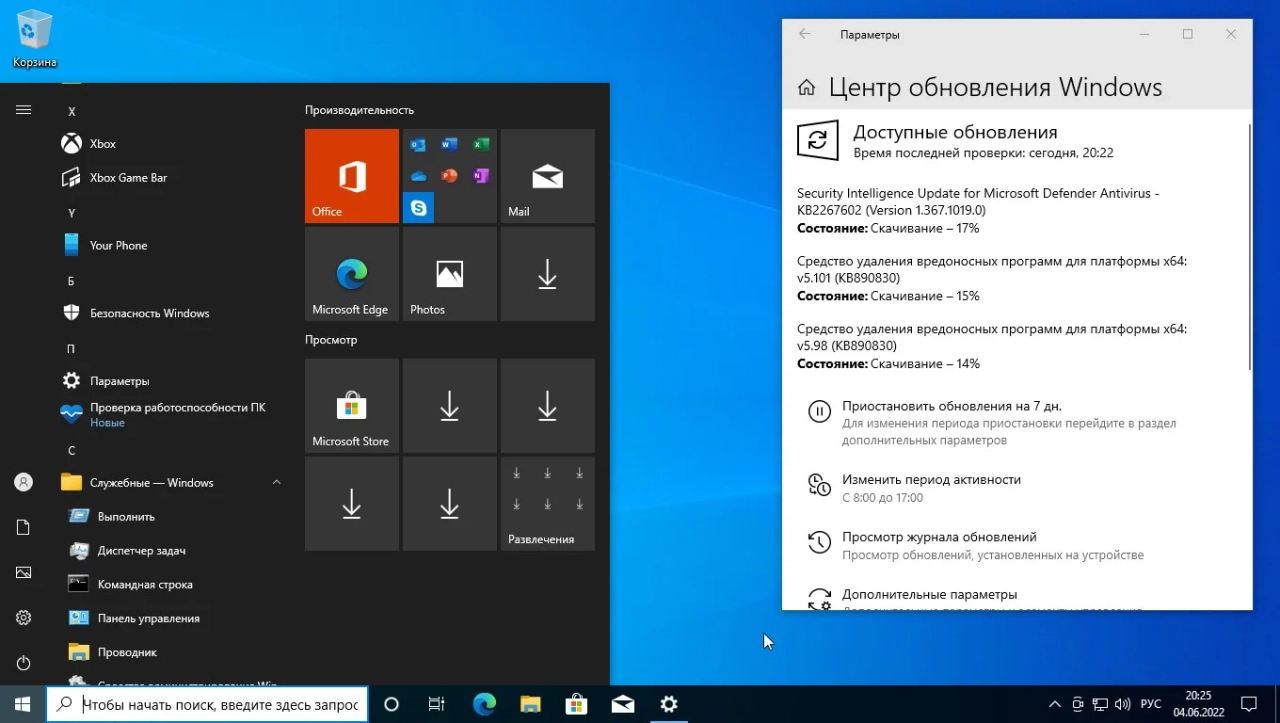Image resolution: width=1280 pixels, height=723 pixels.
Task: Open Xbox from the app list
Action: click(170, 144)
